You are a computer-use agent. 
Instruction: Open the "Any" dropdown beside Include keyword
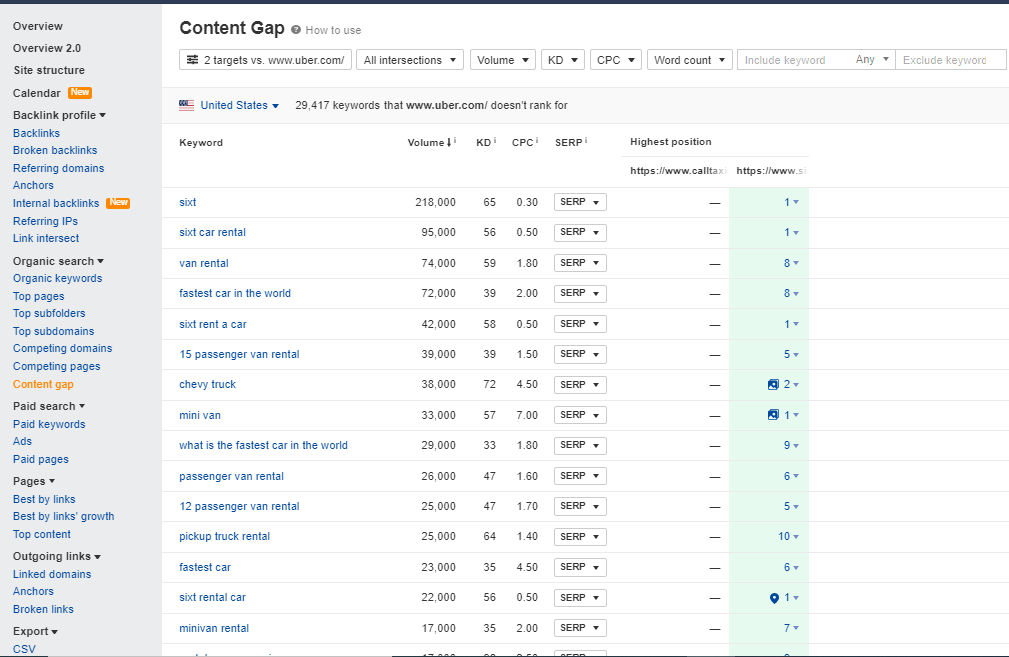(x=871, y=59)
